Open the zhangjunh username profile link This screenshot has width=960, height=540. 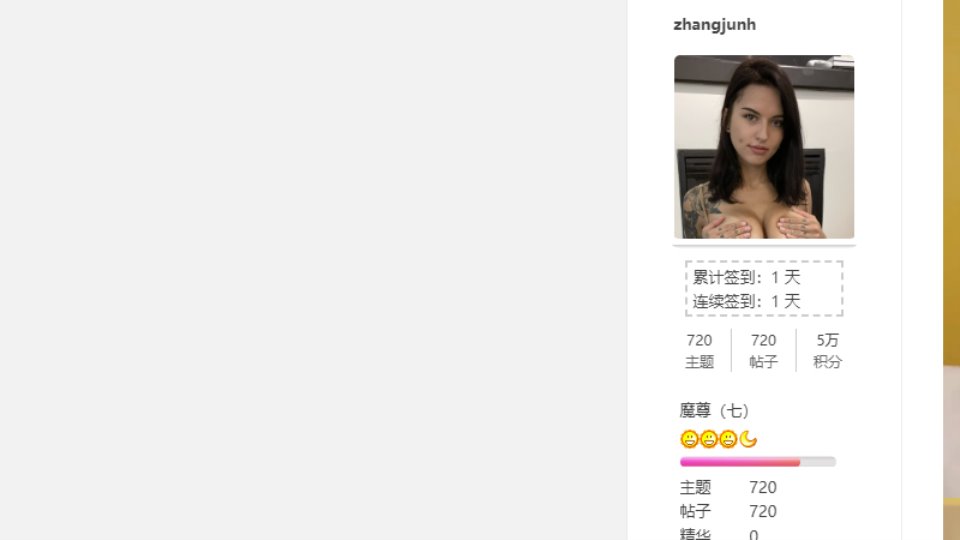click(714, 24)
